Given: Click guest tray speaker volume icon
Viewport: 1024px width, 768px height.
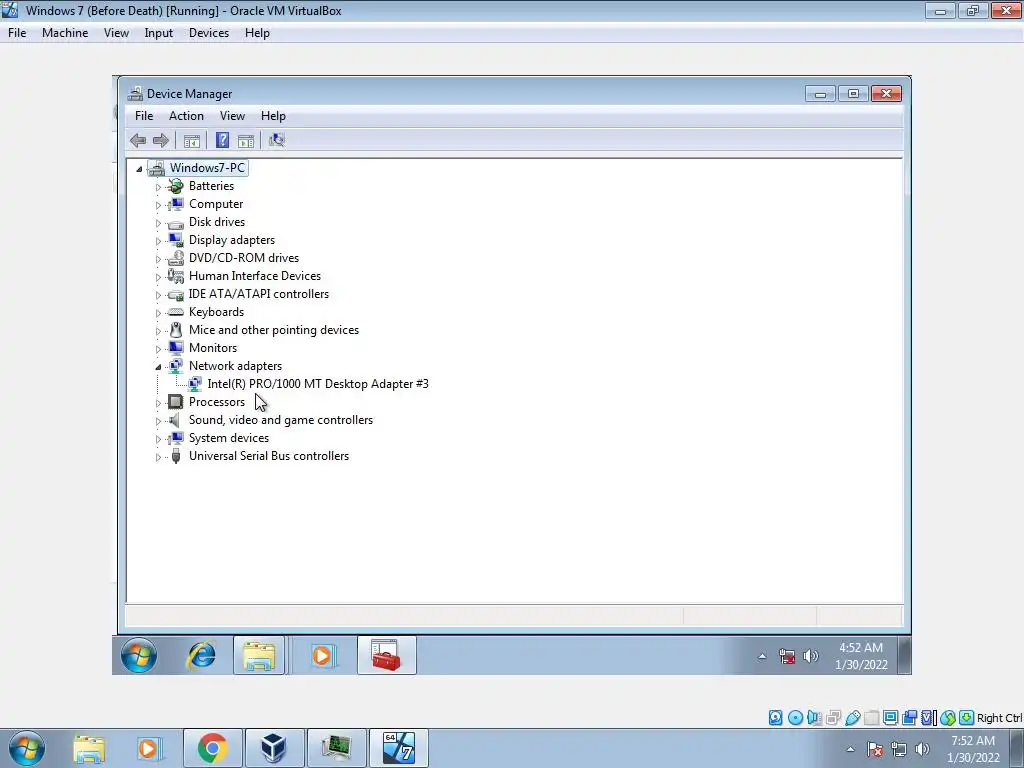Looking at the screenshot, I should (810, 656).
